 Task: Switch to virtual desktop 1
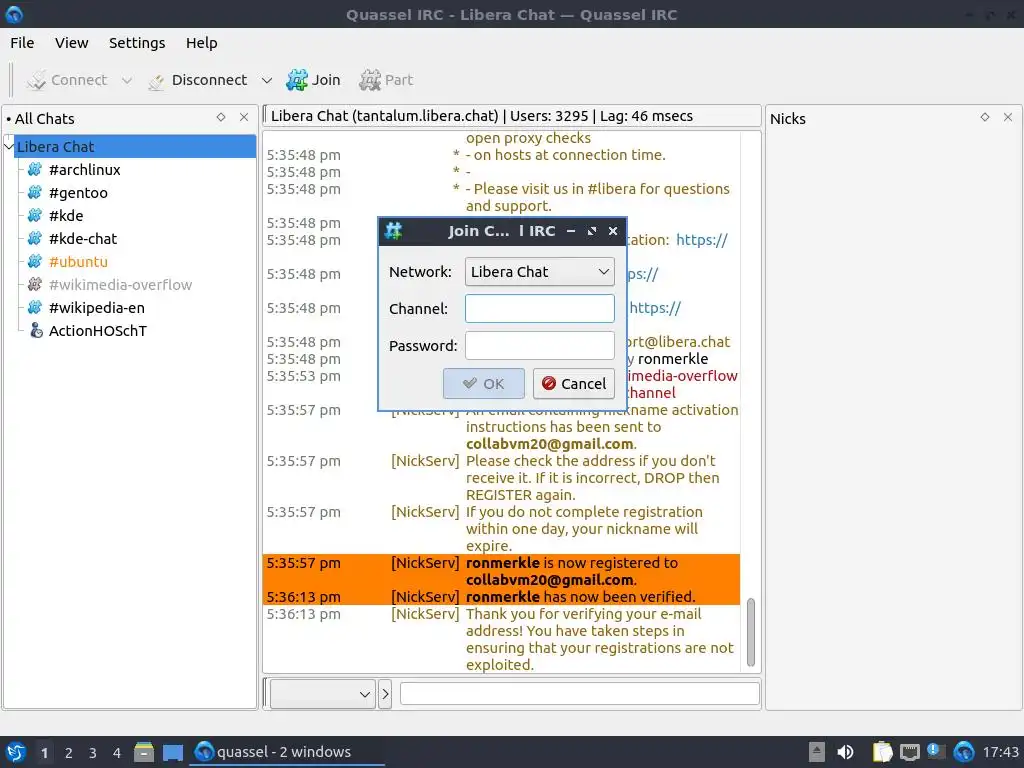point(44,753)
